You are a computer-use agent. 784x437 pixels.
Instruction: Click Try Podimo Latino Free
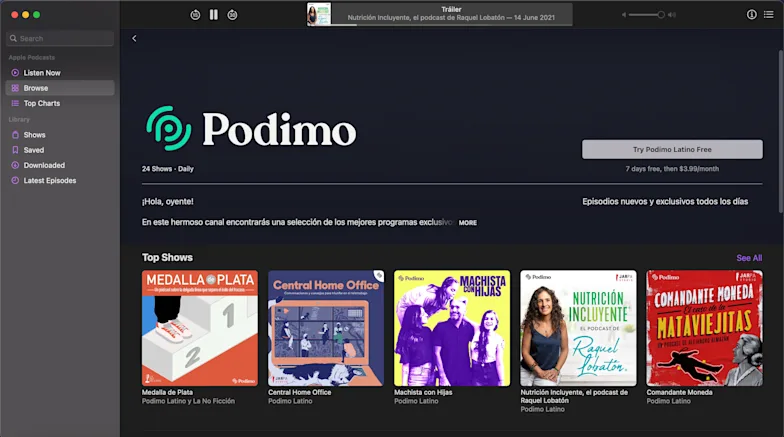[x=672, y=150]
